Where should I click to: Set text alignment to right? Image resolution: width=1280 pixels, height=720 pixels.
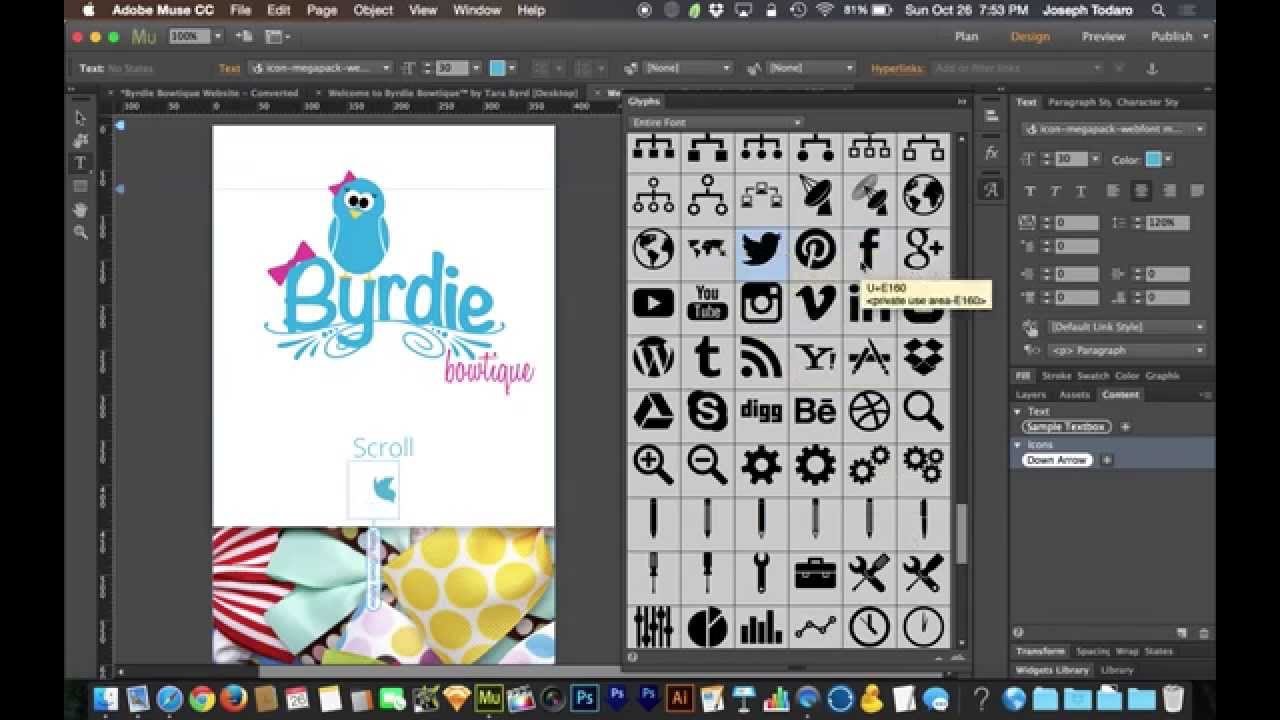(1169, 191)
